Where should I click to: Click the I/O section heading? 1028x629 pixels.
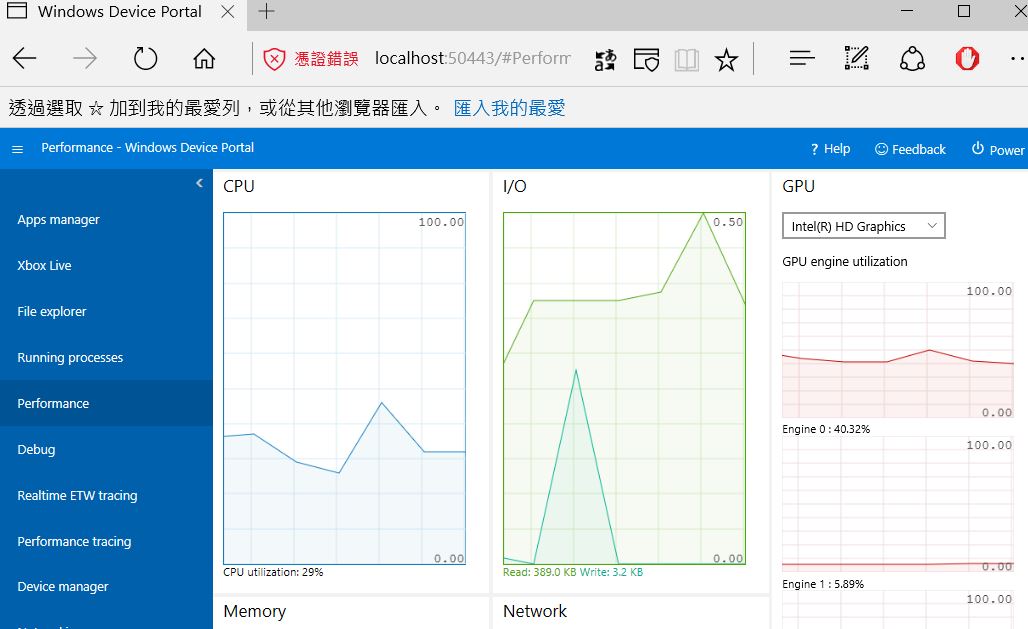tap(515, 186)
